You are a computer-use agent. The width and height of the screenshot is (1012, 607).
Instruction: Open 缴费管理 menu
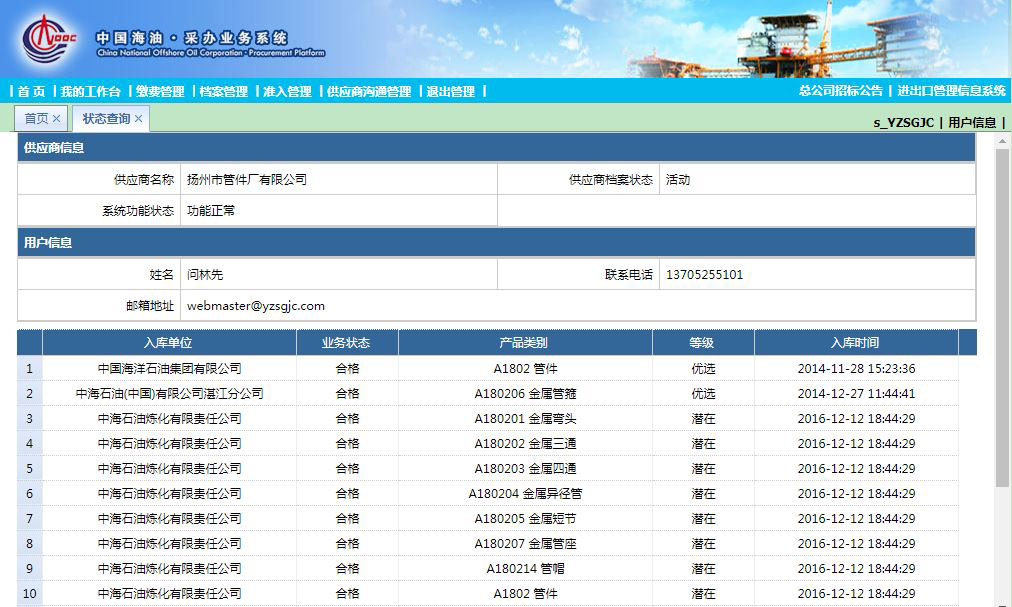coord(160,91)
